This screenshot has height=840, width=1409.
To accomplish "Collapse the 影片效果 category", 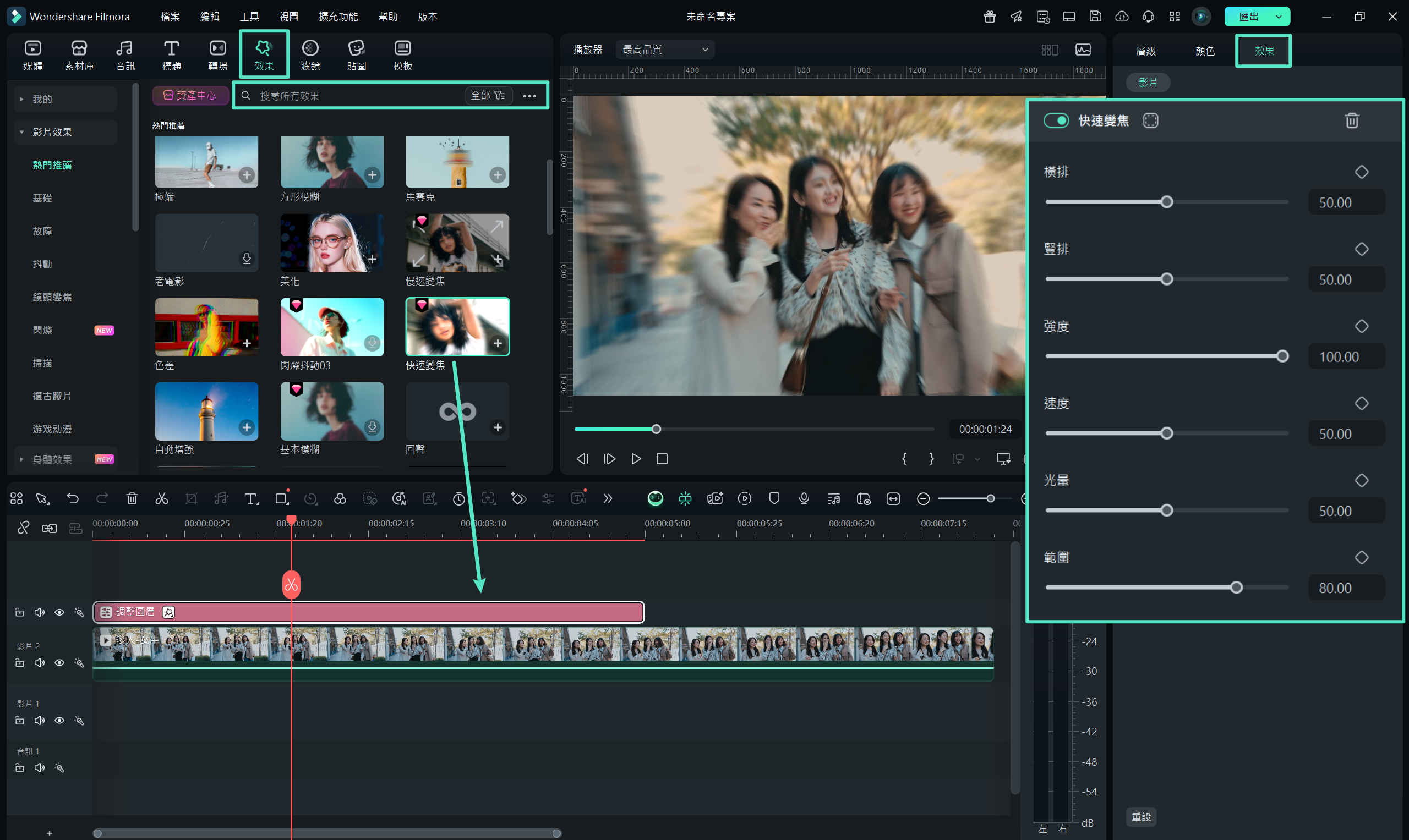I will pos(21,132).
